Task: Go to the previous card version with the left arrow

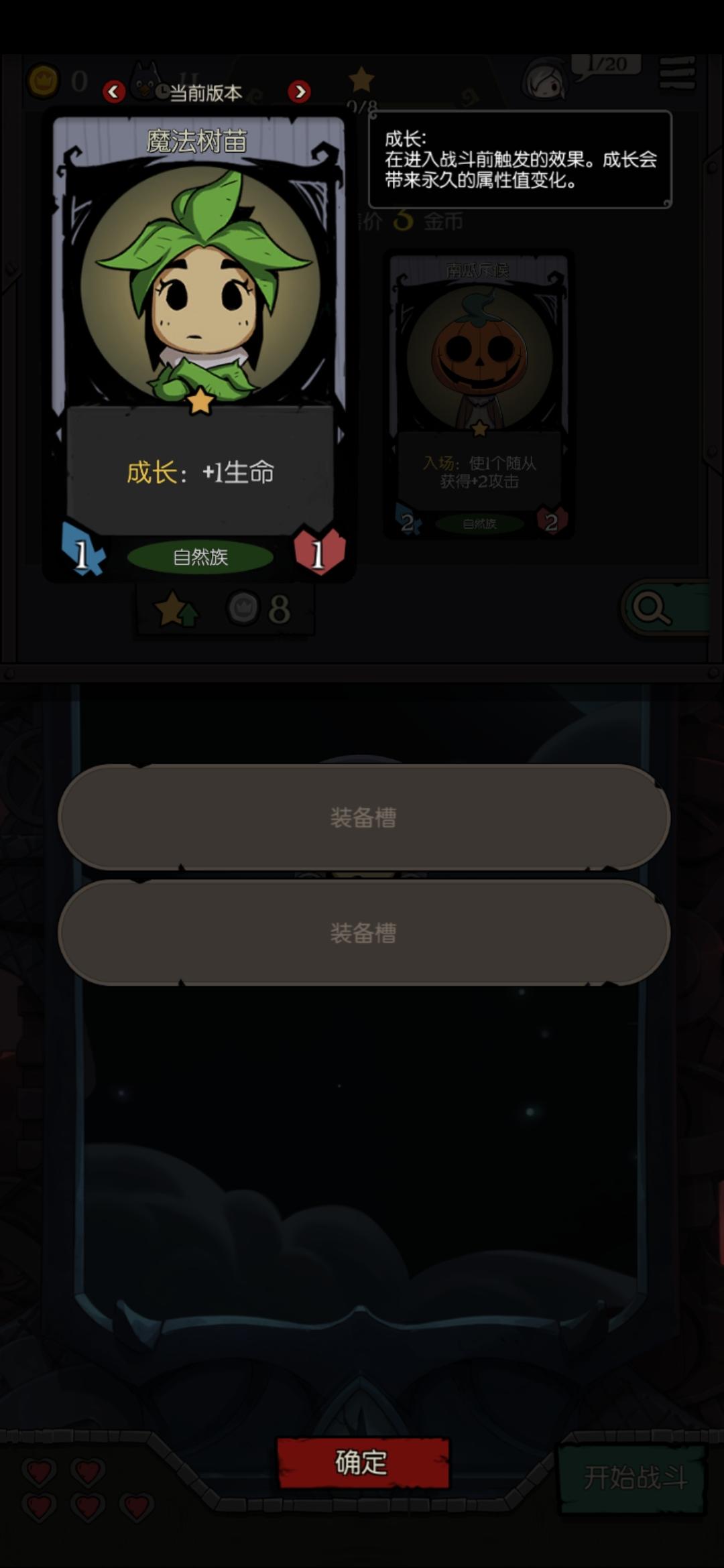Action: [x=114, y=91]
